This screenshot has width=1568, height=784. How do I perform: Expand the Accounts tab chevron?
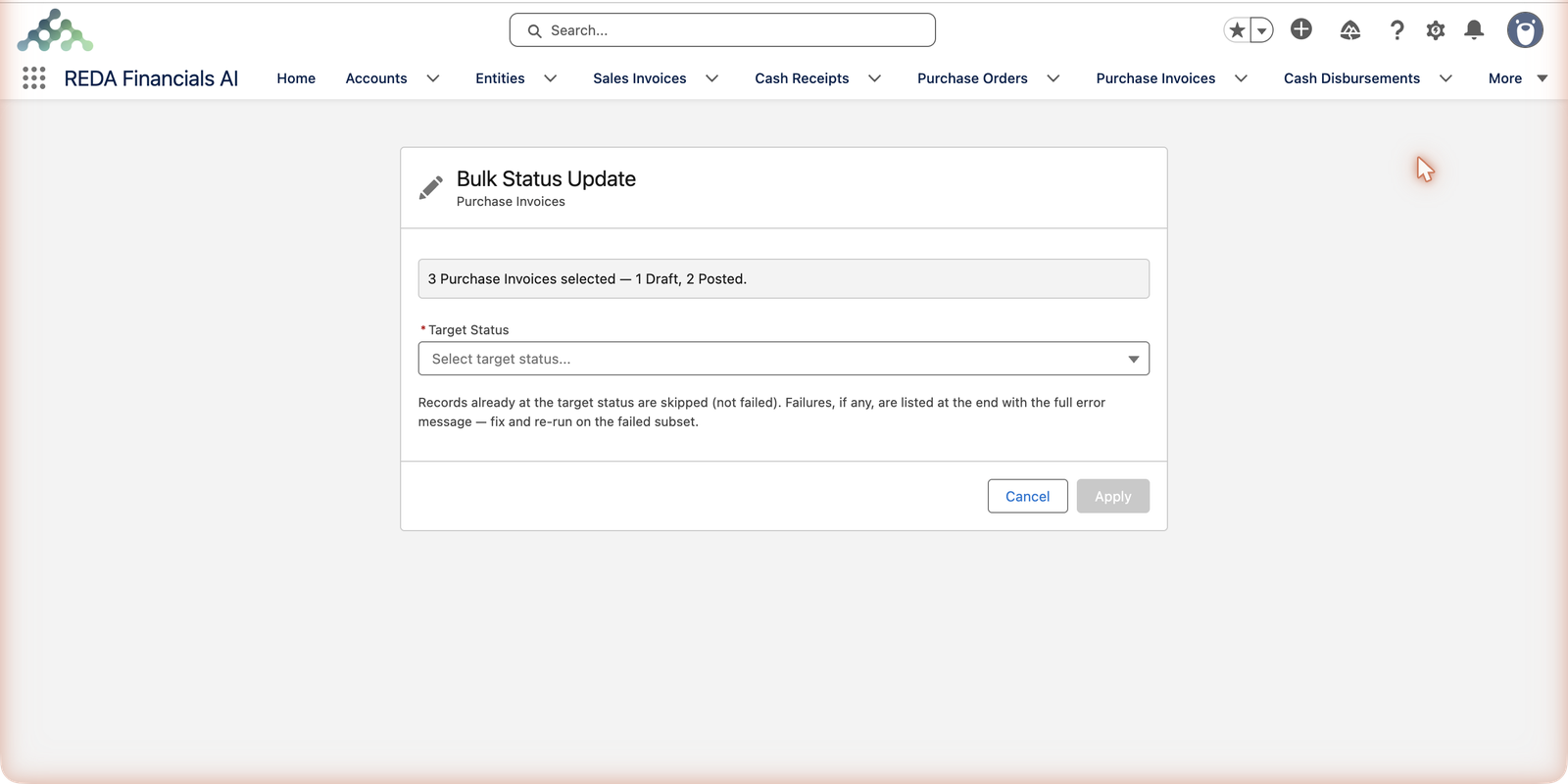[433, 78]
